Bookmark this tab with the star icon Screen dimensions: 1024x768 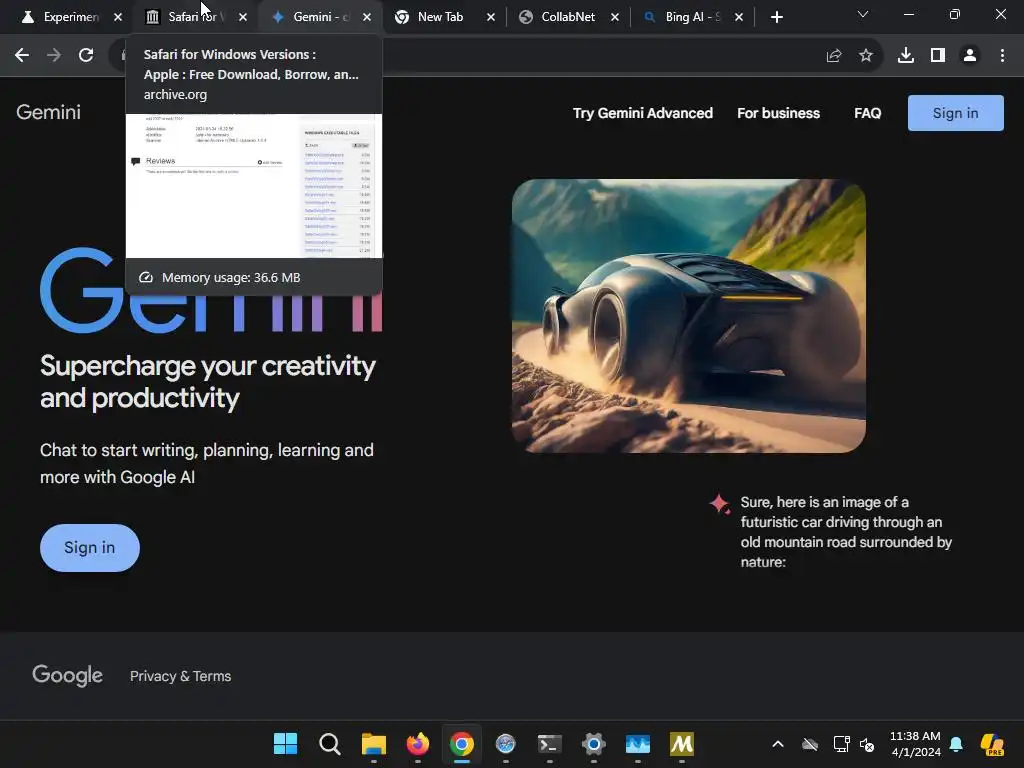click(866, 56)
